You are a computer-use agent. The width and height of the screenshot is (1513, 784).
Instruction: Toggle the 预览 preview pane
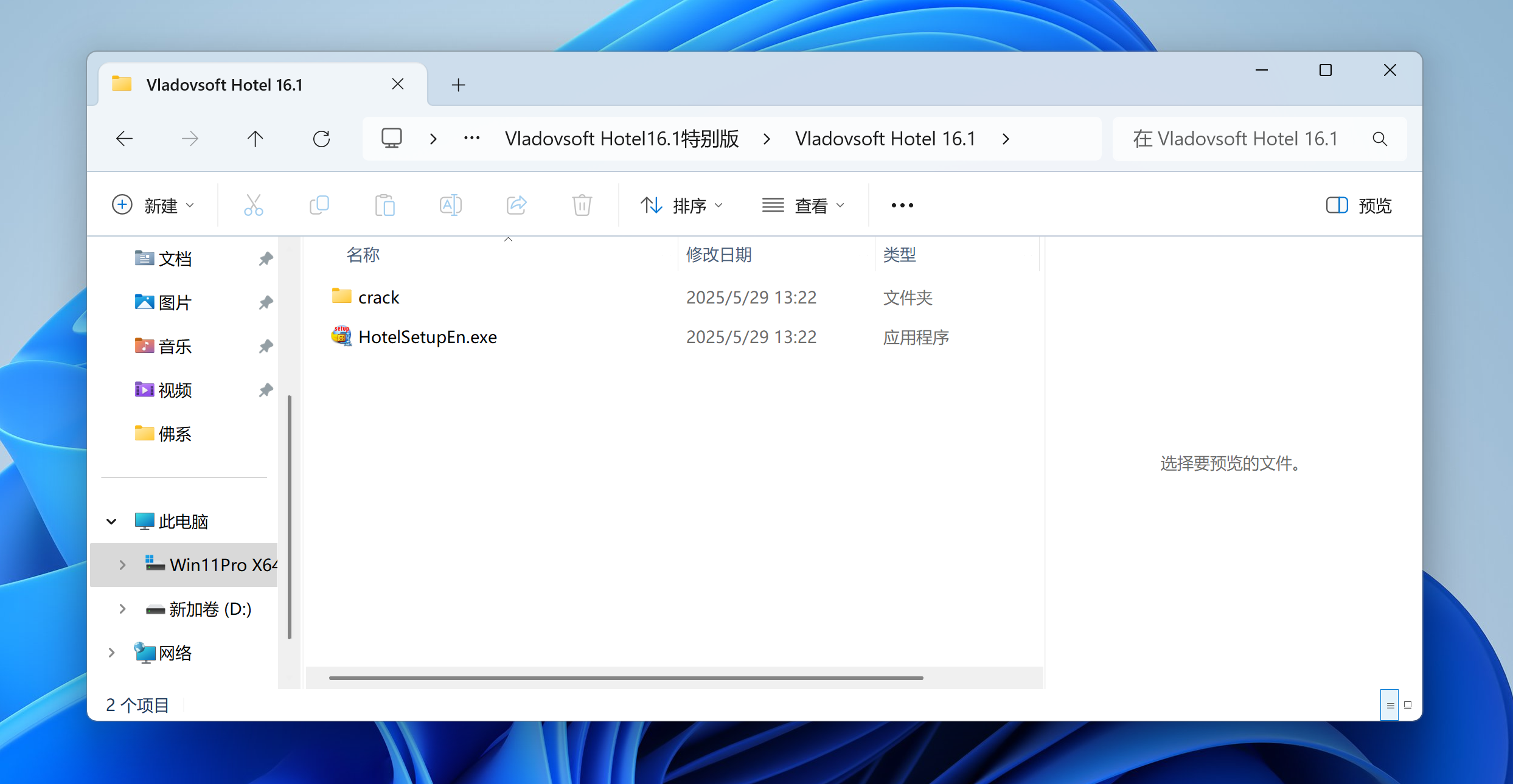coord(1358,206)
